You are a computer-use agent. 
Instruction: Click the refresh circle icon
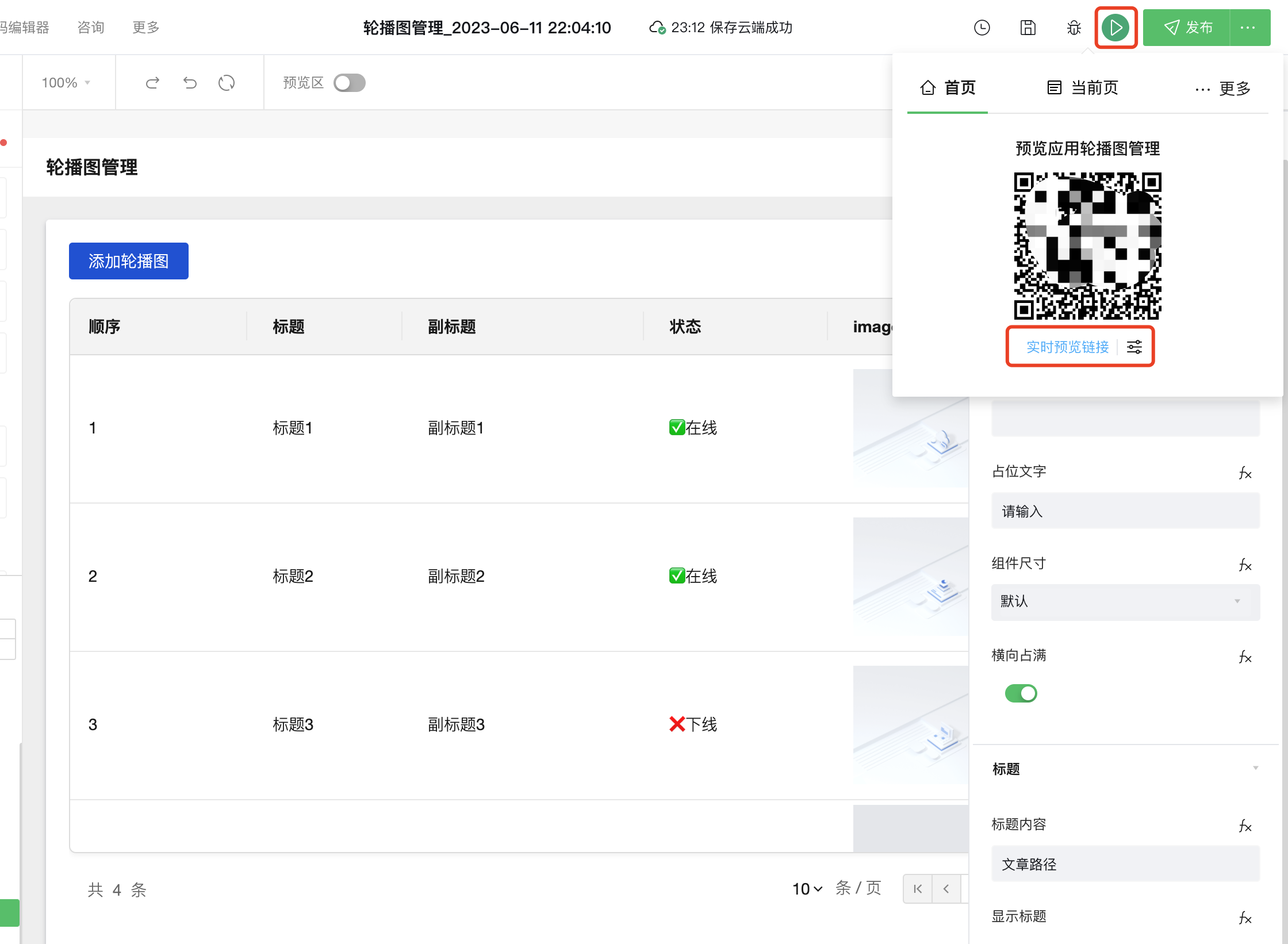tap(227, 83)
